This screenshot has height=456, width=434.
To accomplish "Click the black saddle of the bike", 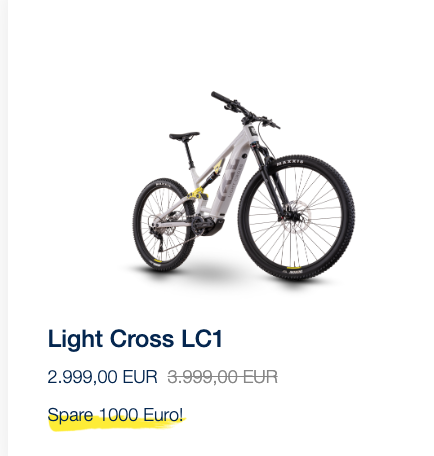I will pos(184,136).
